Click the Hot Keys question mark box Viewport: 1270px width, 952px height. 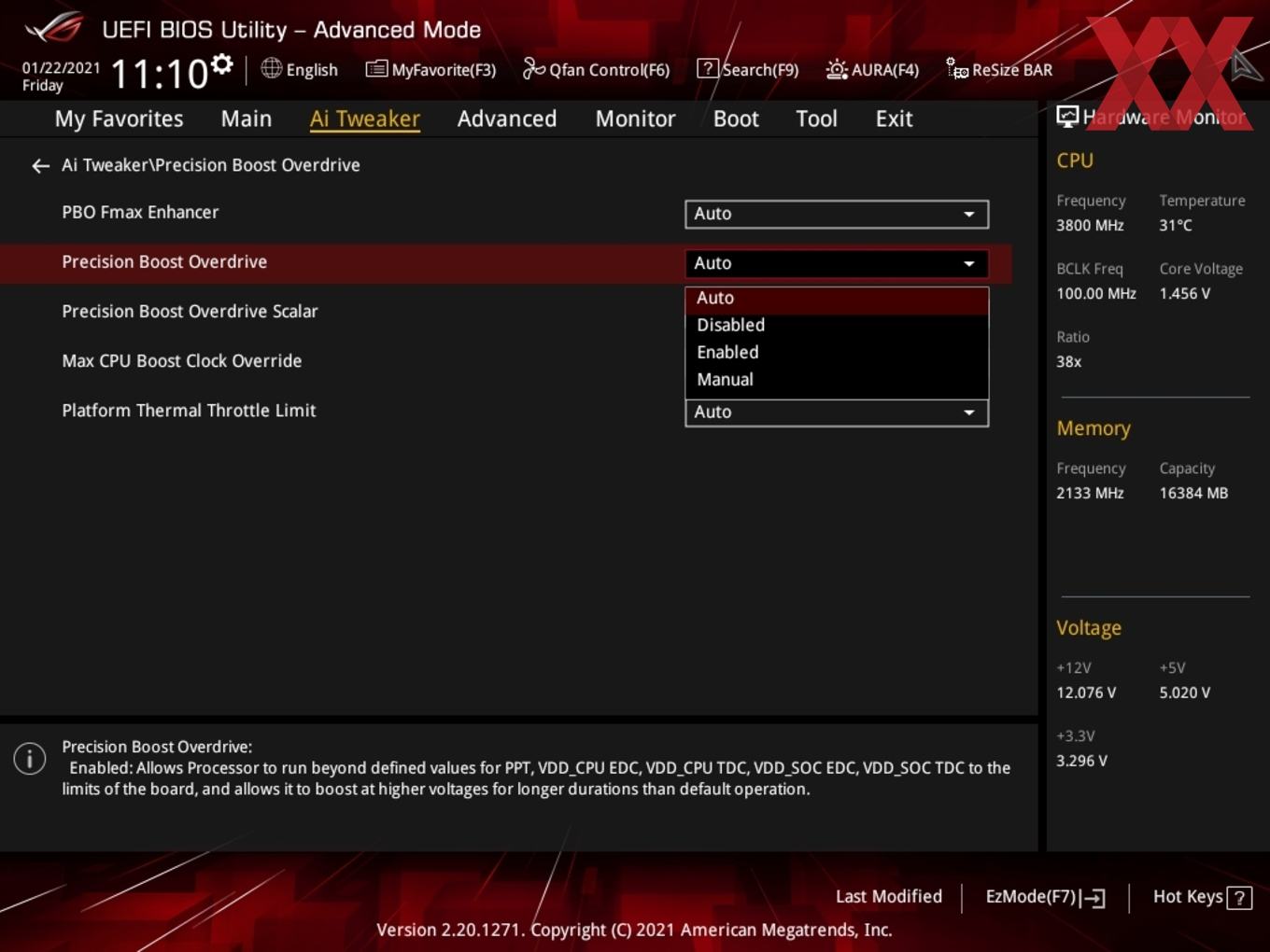(x=1239, y=898)
